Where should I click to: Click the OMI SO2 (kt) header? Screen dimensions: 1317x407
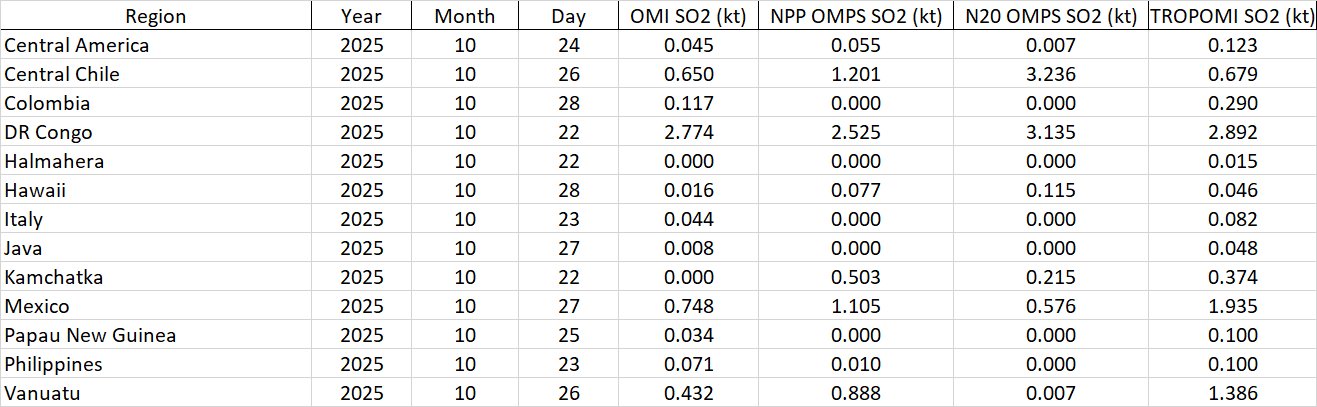click(686, 16)
